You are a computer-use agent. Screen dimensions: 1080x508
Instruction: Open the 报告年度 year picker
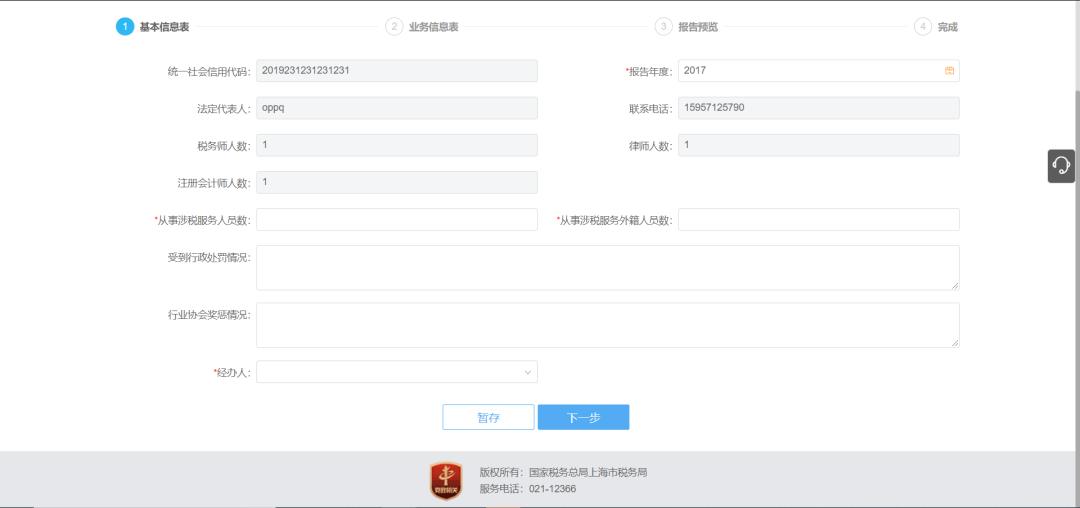810,71
